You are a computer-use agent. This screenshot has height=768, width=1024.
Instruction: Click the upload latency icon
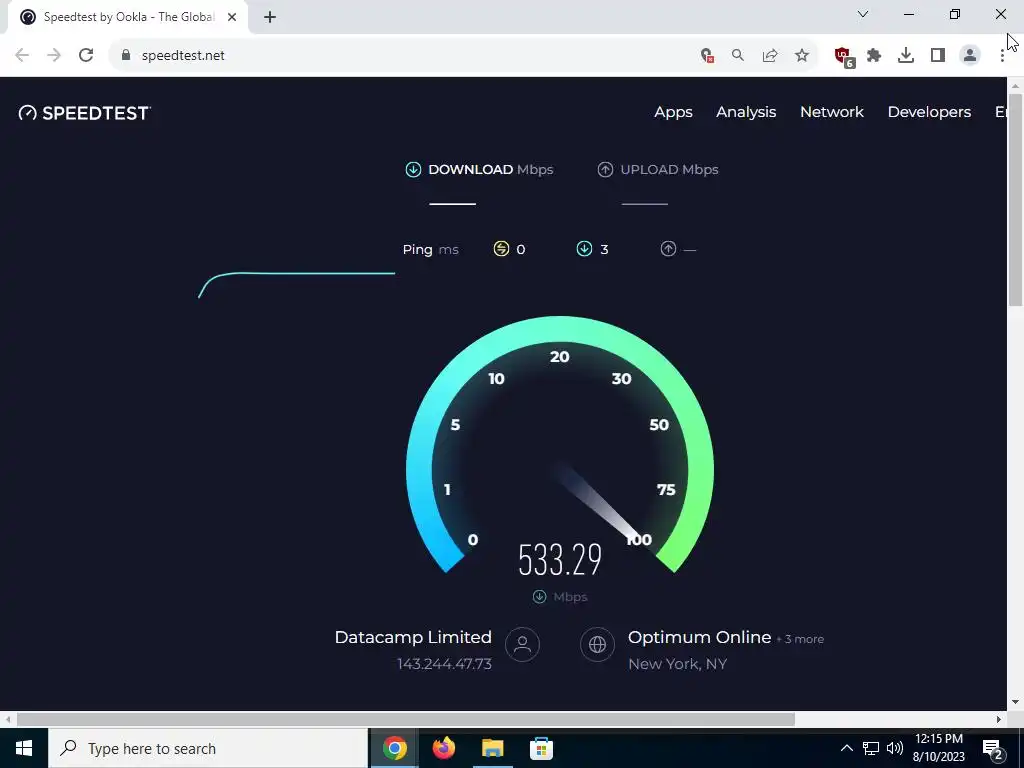(x=668, y=249)
